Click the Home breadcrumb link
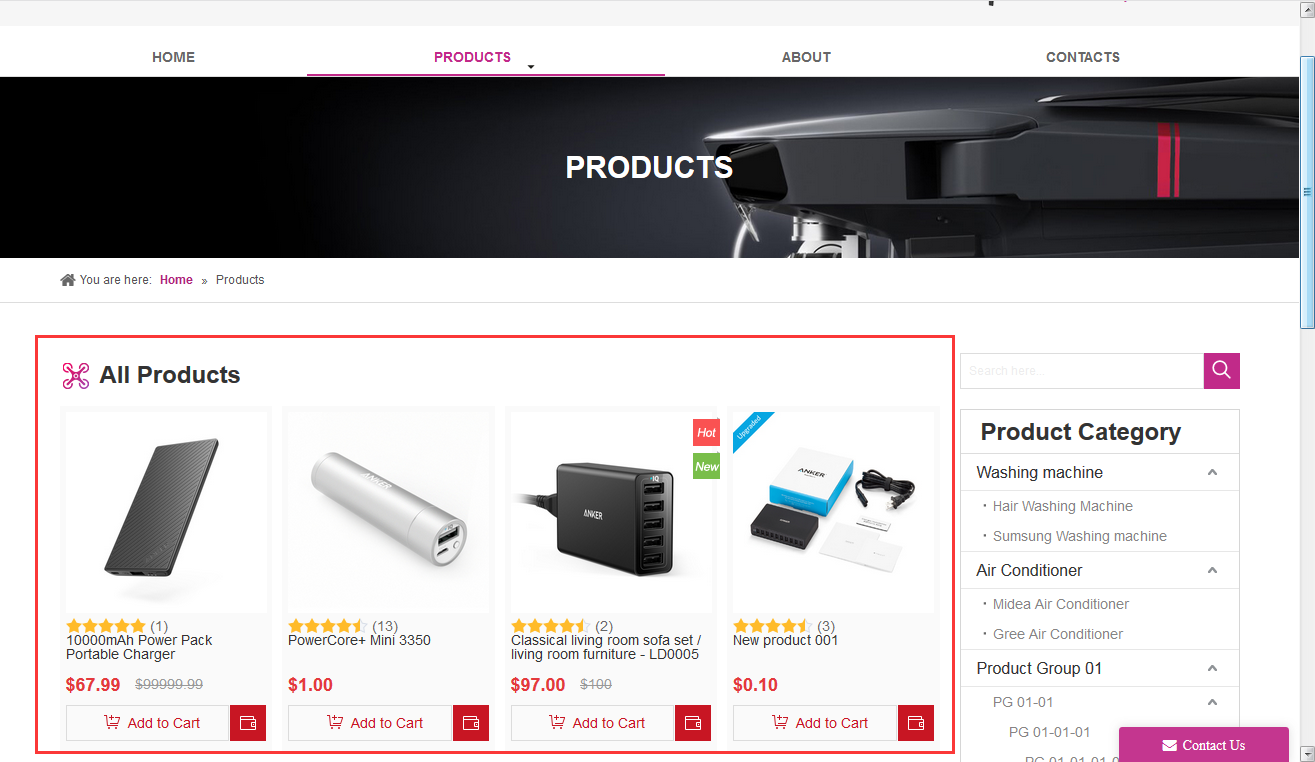Image resolution: width=1315 pixels, height=762 pixels. click(176, 280)
